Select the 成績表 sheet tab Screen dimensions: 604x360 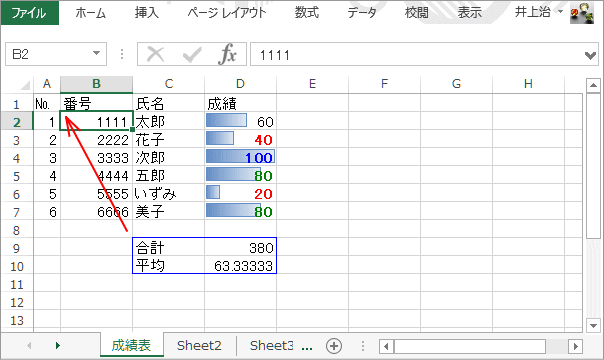[x=131, y=345]
